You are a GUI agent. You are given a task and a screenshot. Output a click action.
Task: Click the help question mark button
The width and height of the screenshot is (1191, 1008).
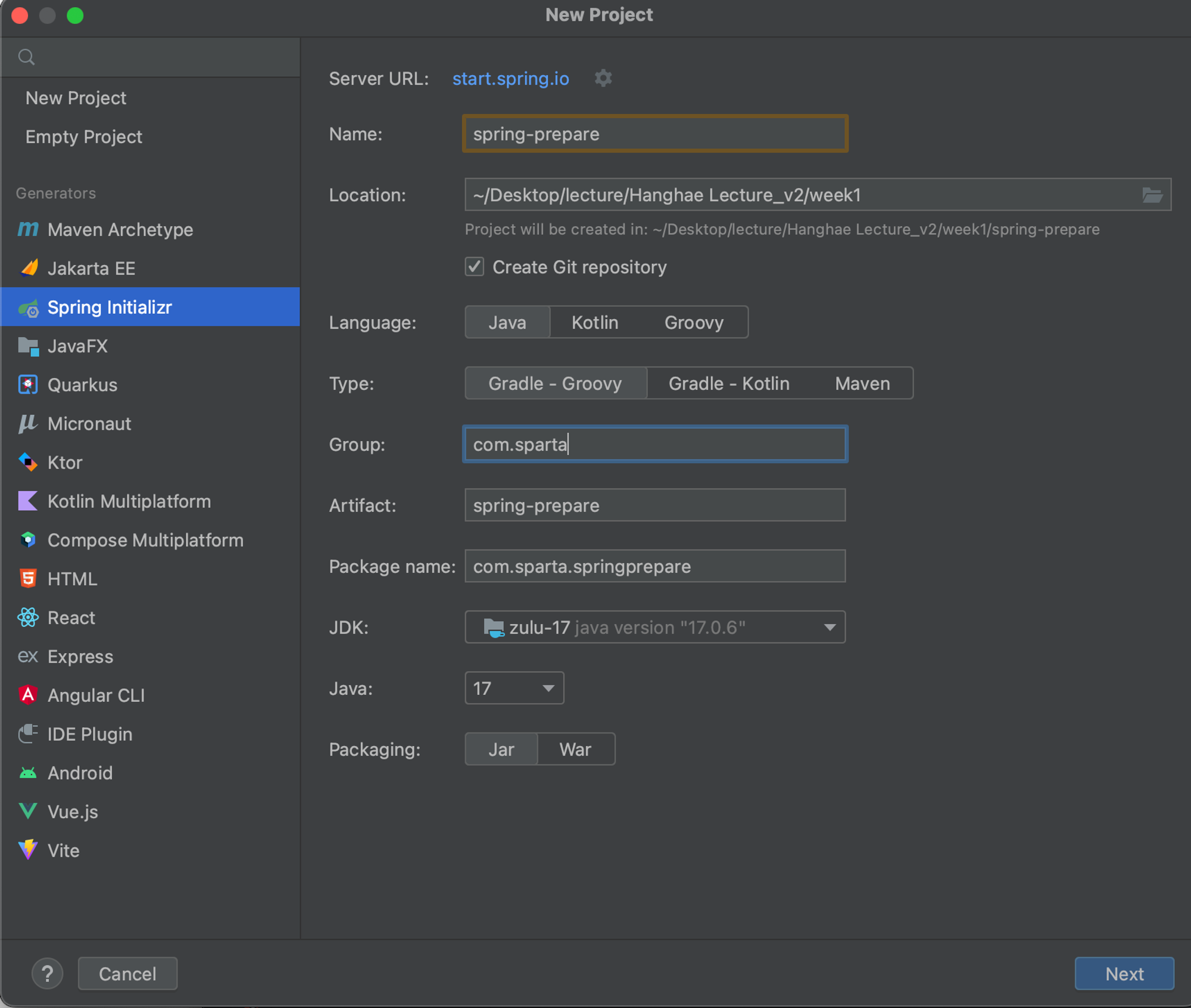coord(47,973)
